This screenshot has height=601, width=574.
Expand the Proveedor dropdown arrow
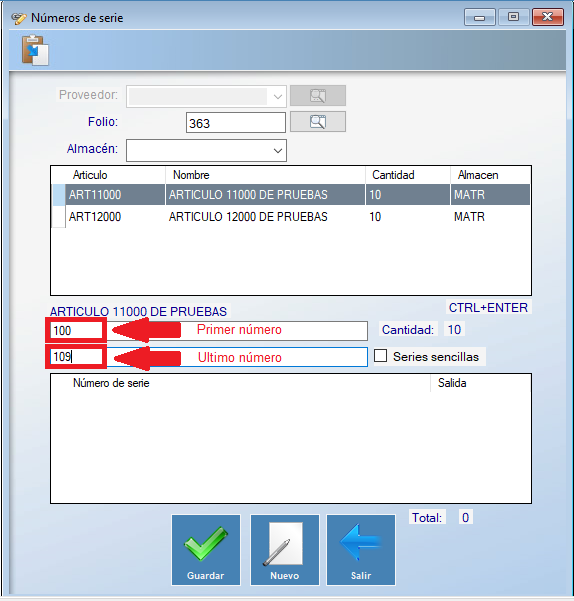pyautogui.click(x=278, y=97)
